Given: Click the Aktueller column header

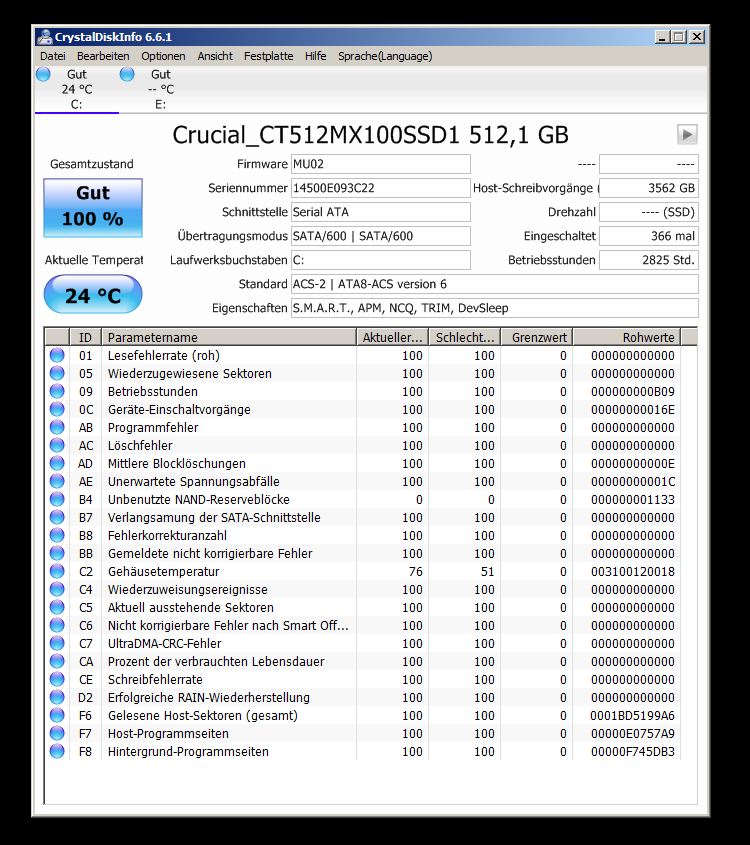Looking at the screenshot, I should [392, 337].
